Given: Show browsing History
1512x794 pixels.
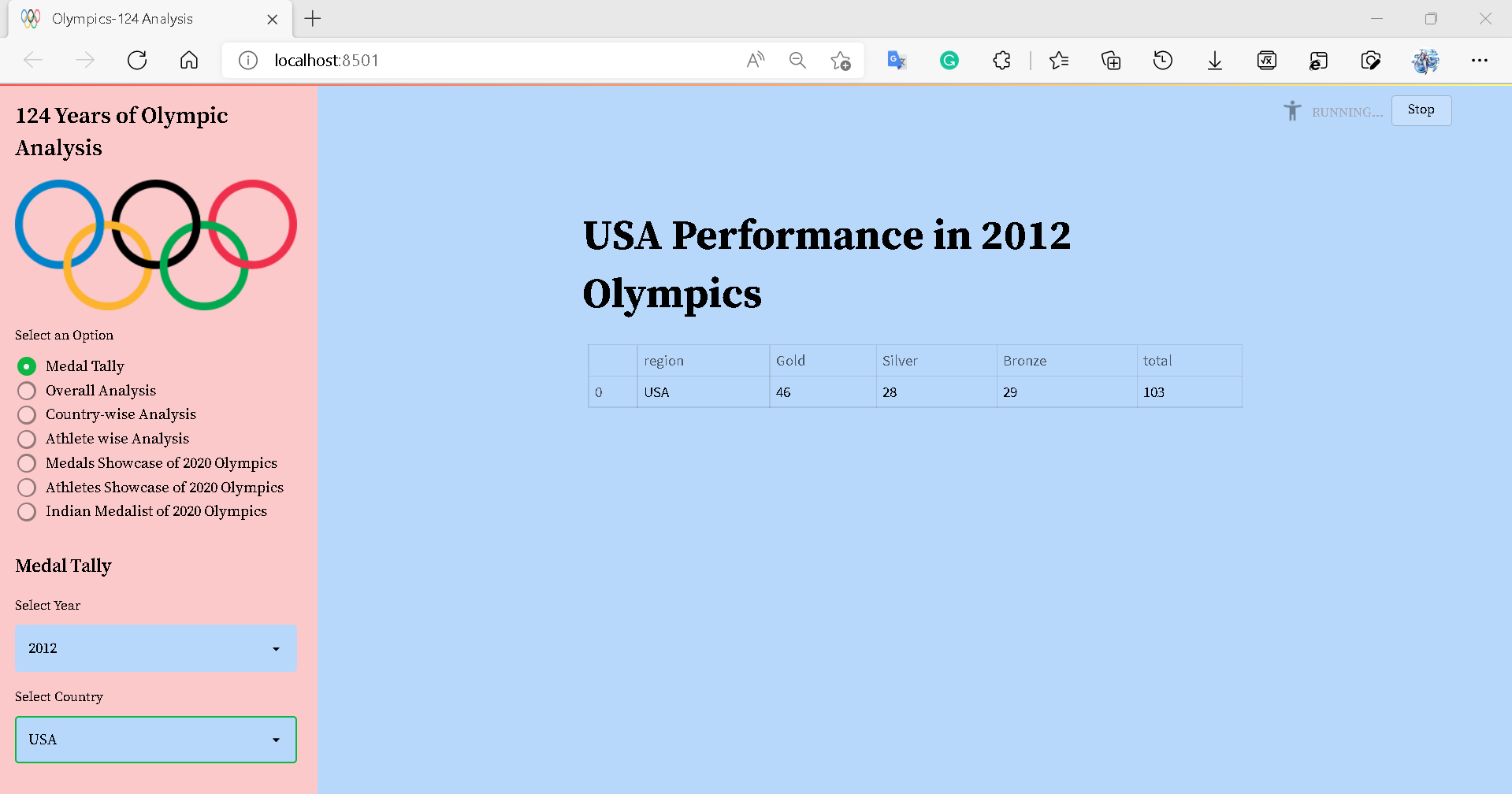Looking at the screenshot, I should [1163, 61].
